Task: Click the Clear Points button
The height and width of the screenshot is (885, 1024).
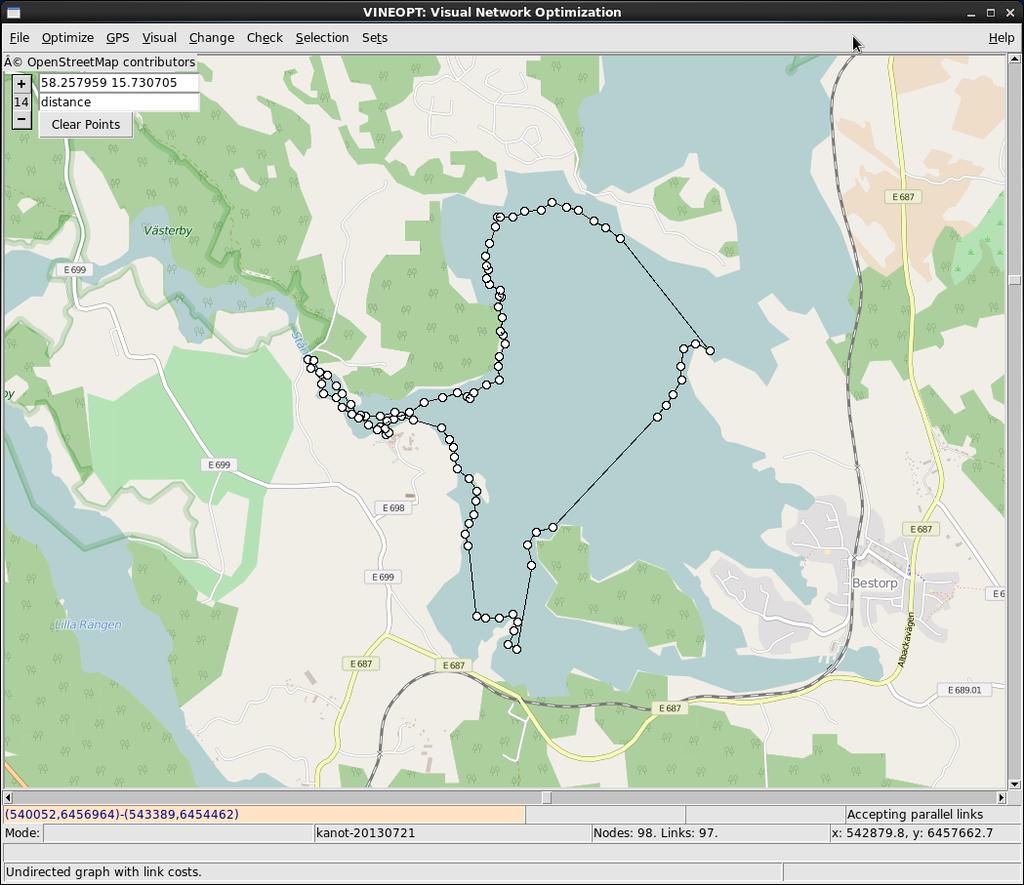Action: pyautogui.click(x=86, y=125)
